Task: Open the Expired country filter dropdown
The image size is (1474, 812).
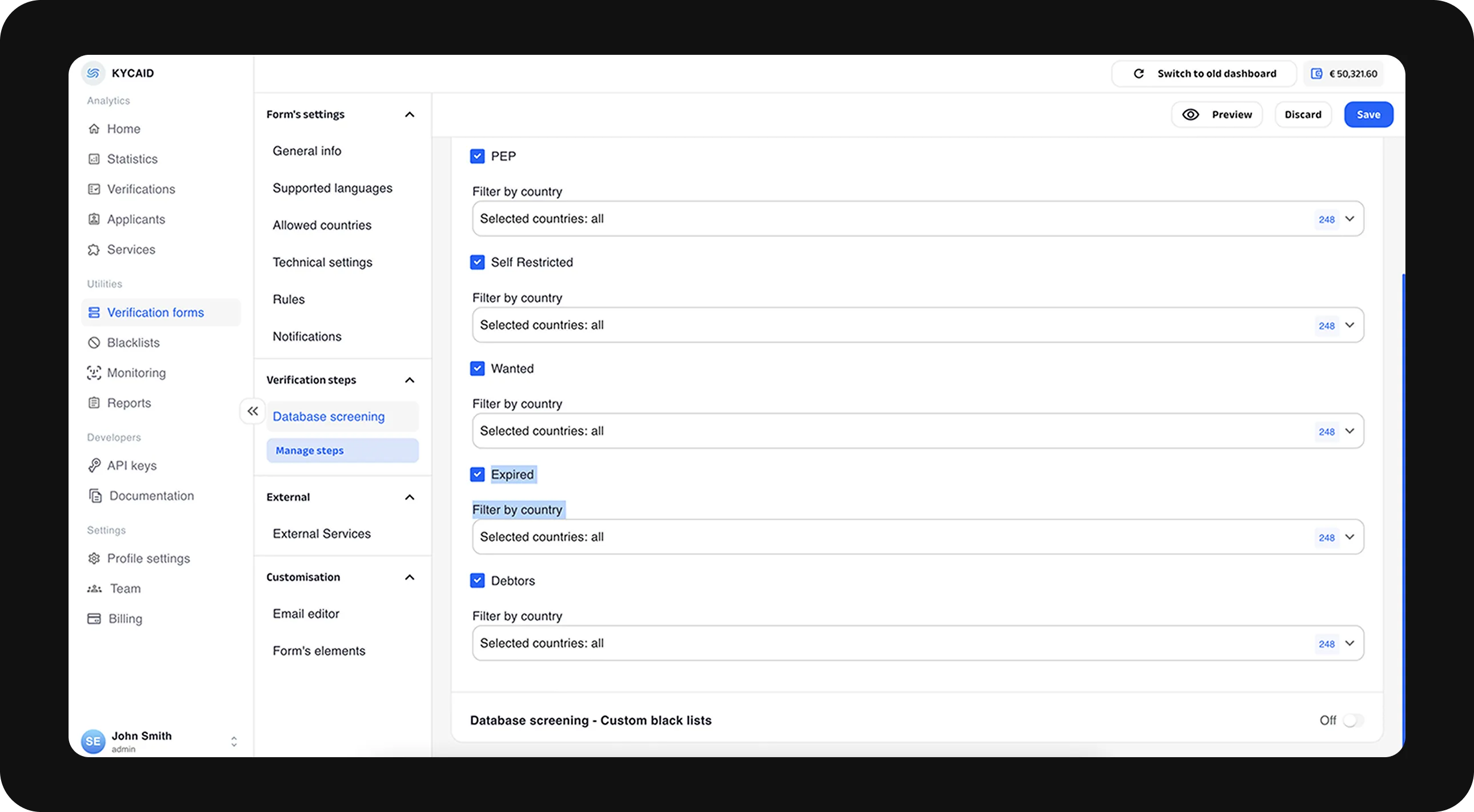Action: click(918, 537)
